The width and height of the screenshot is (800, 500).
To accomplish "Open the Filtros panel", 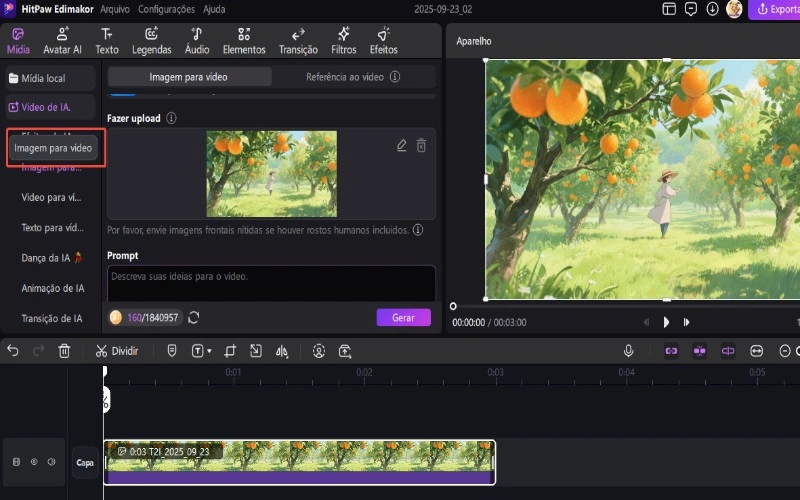I will pos(343,41).
